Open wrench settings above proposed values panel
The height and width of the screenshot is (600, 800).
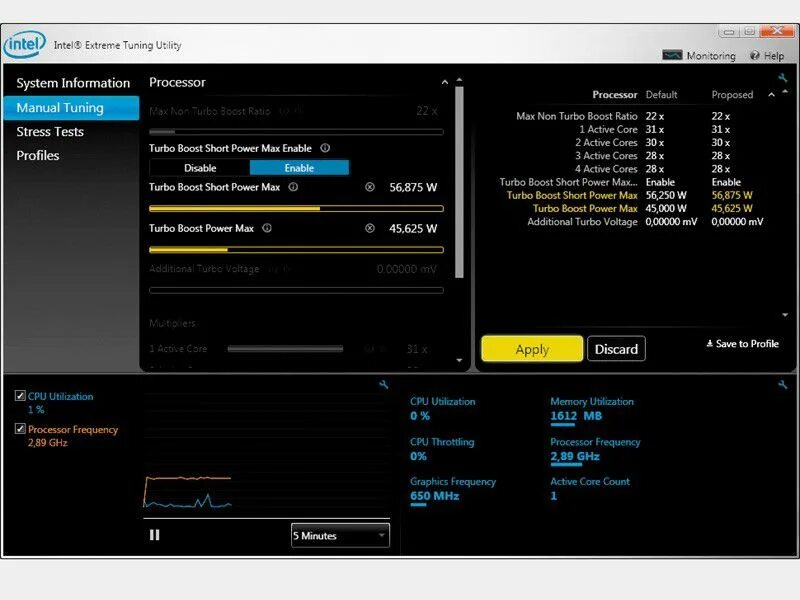point(783,78)
